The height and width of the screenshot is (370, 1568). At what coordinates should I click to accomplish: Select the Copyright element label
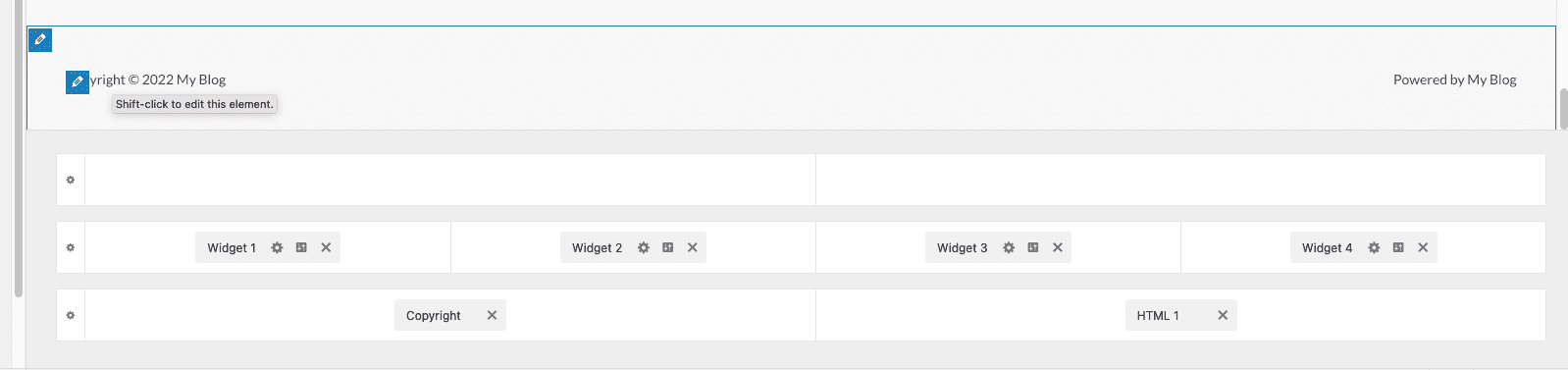click(433, 316)
